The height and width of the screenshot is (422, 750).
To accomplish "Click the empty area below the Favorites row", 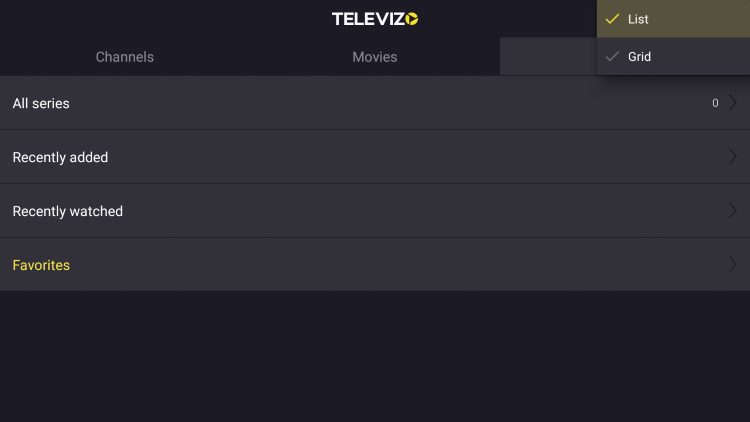I will [375, 356].
